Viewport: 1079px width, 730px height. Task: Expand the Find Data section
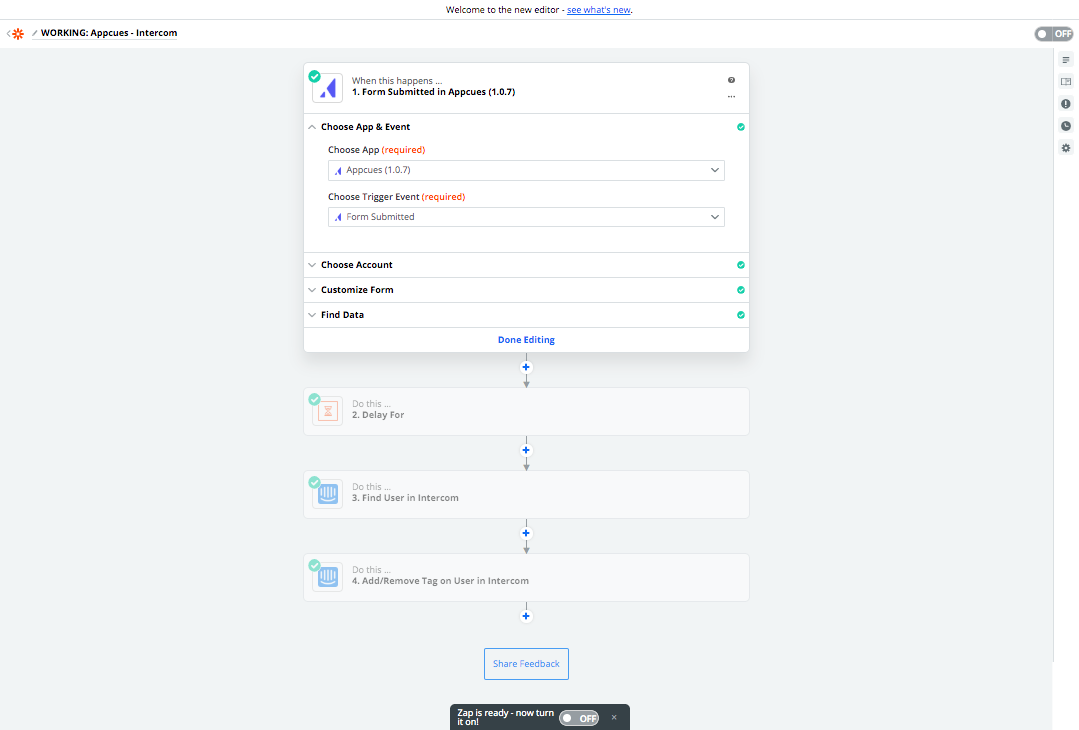coord(526,314)
